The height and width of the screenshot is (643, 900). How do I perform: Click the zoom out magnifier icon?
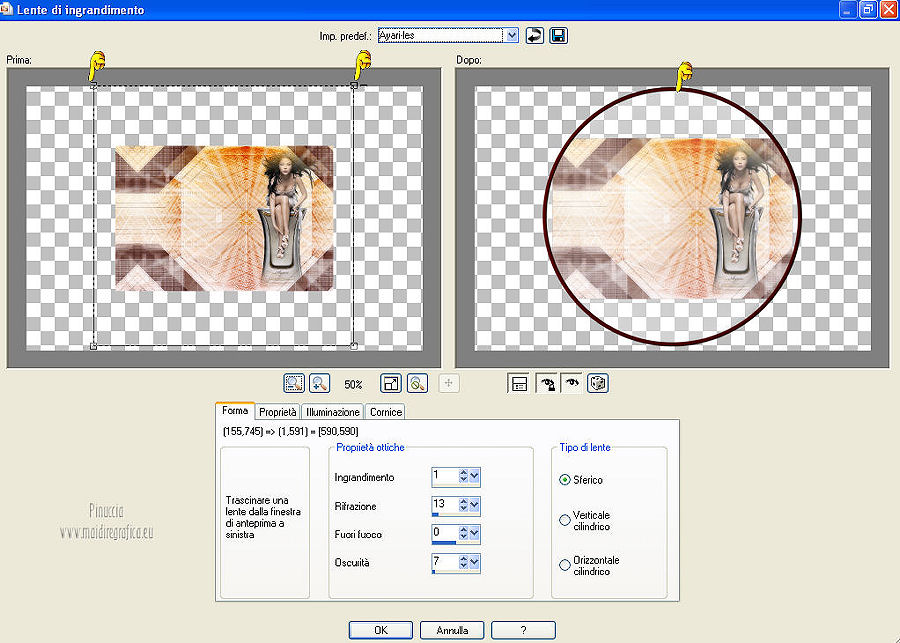point(294,383)
